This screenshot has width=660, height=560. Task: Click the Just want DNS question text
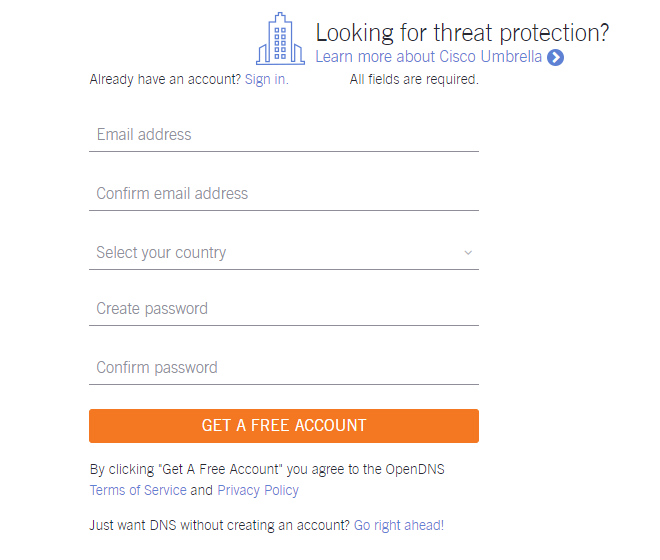(x=219, y=525)
